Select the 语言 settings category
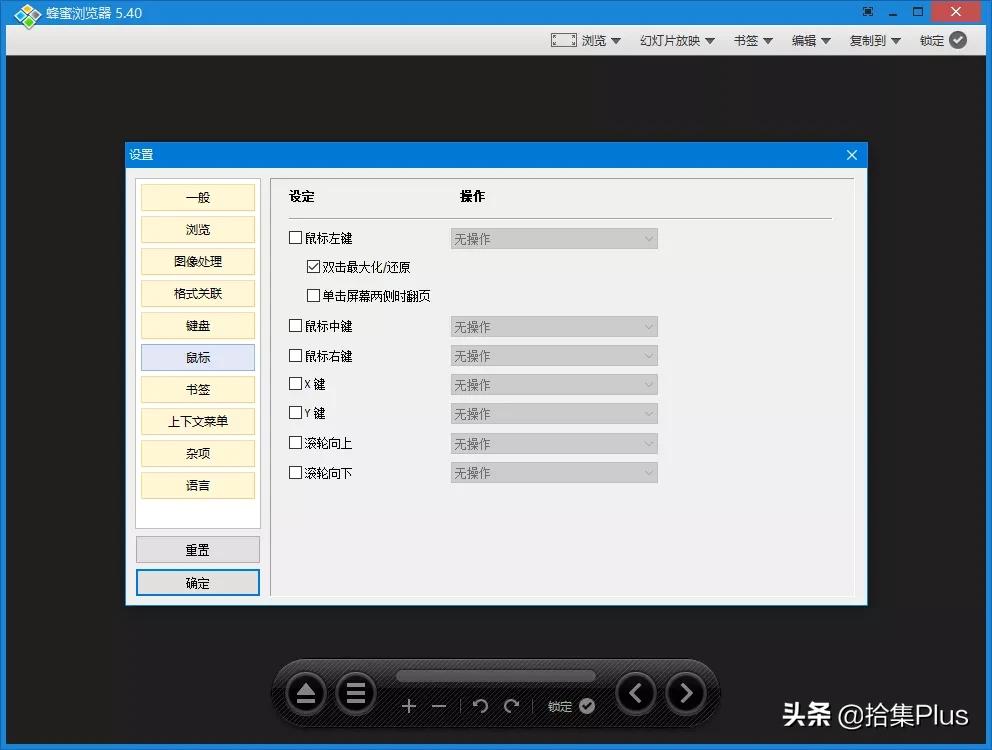 (197, 485)
